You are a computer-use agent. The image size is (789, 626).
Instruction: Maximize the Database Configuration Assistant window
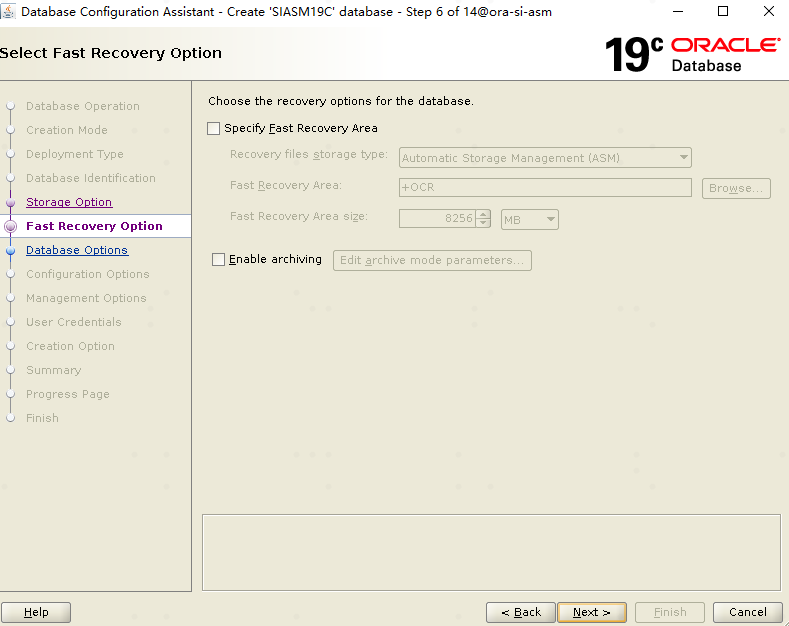pos(723,11)
